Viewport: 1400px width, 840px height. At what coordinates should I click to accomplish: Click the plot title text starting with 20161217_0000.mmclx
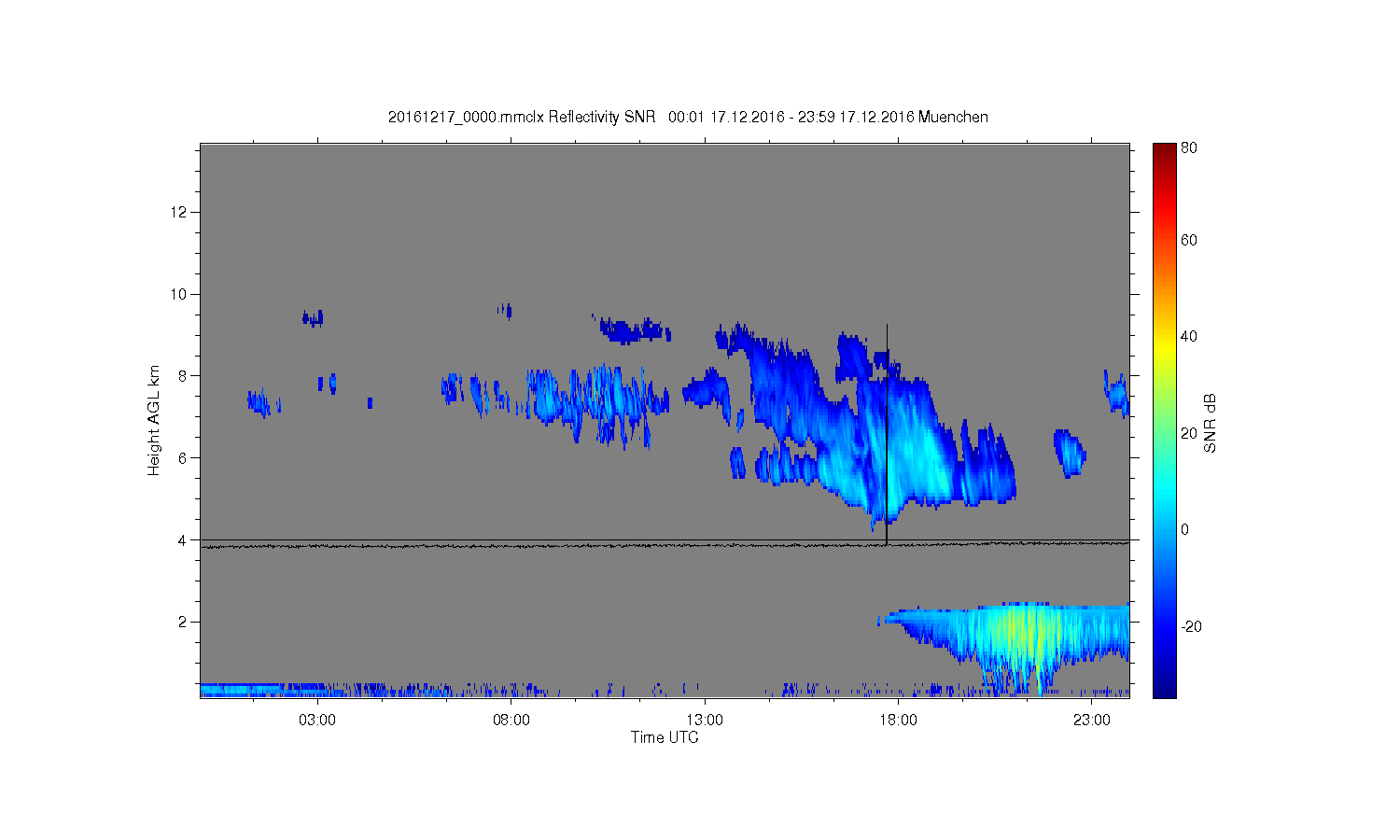[688, 117]
